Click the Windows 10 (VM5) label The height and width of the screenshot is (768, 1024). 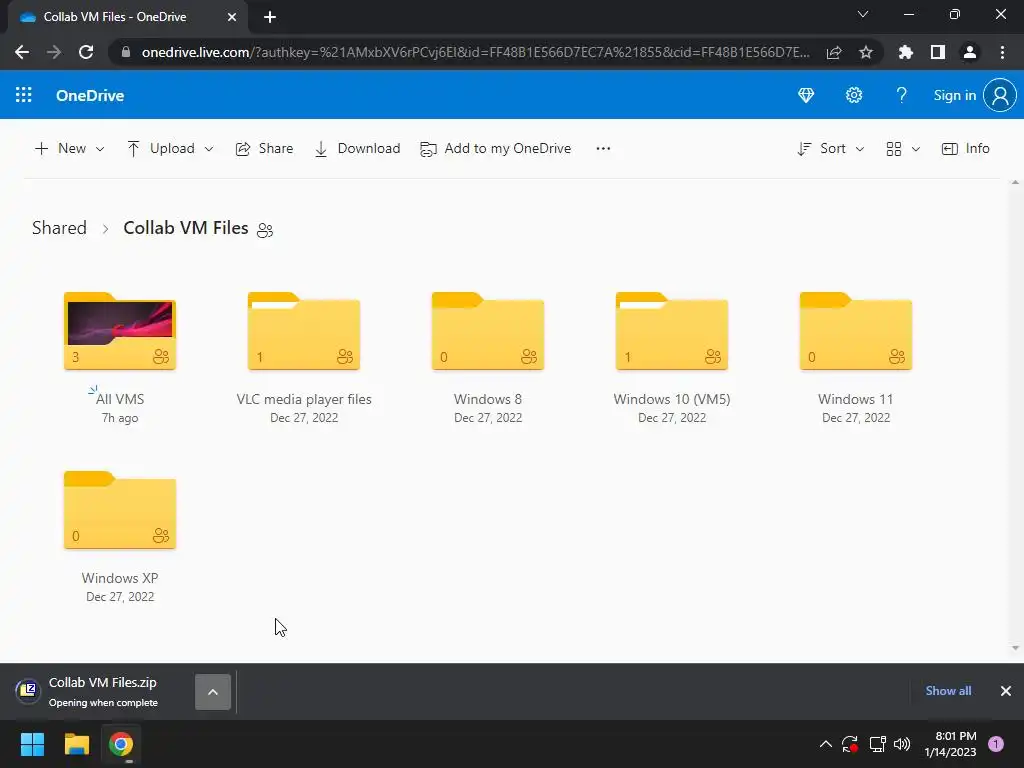[672, 399]
